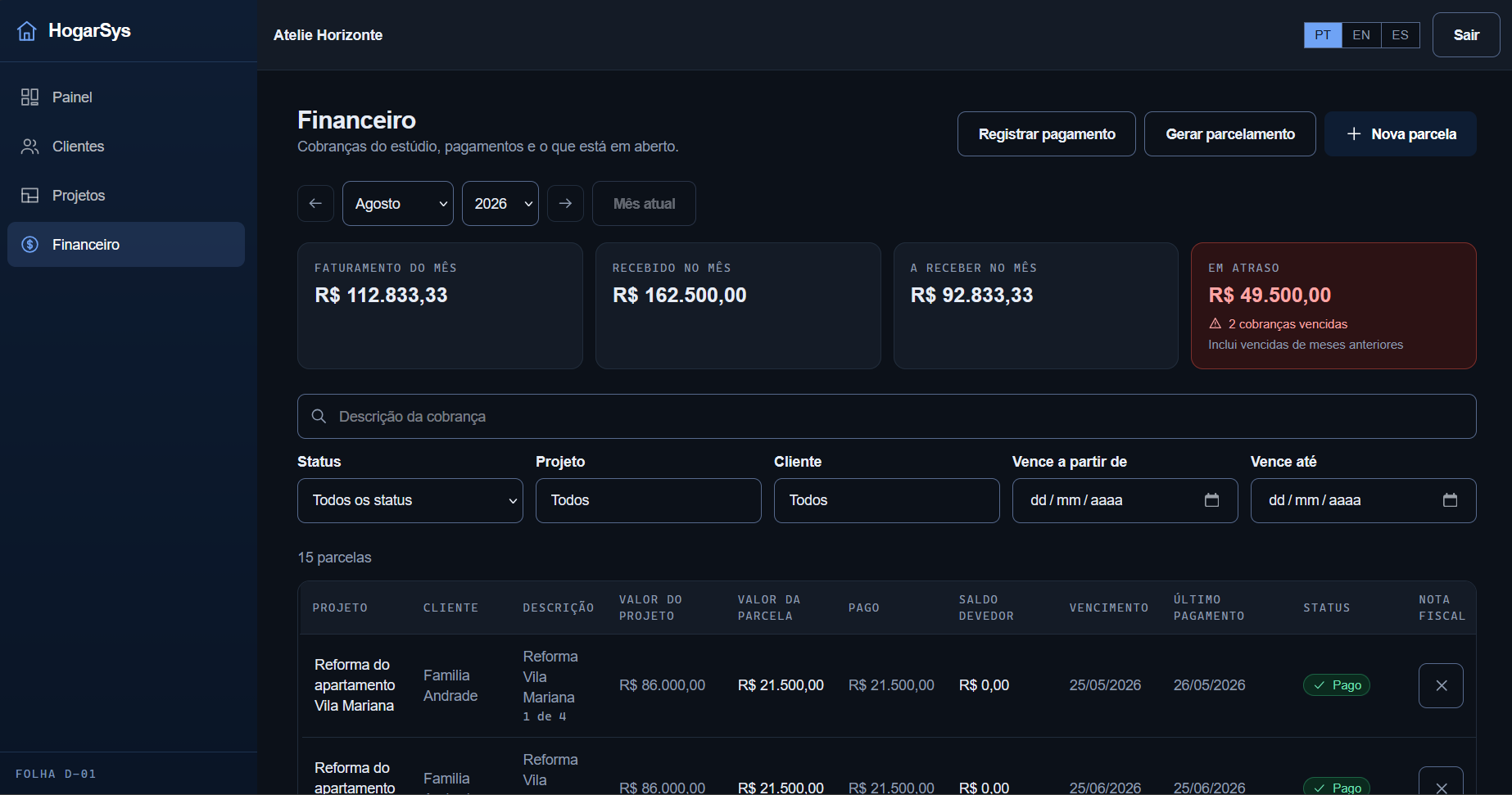
Task: Click the plus icon in Nova parcela
Action: coord(1354,134)
